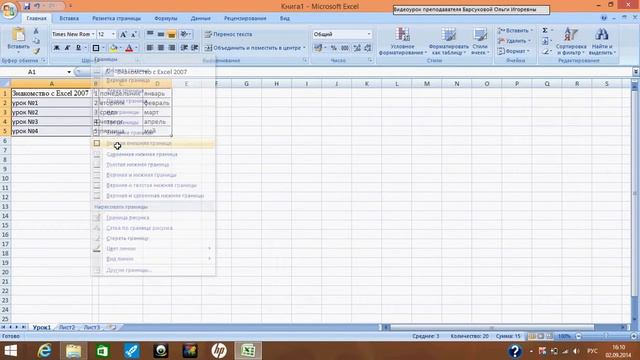
Task: Click the Undo arrow in quick access toolbar
Action: [x=37, y=6]
